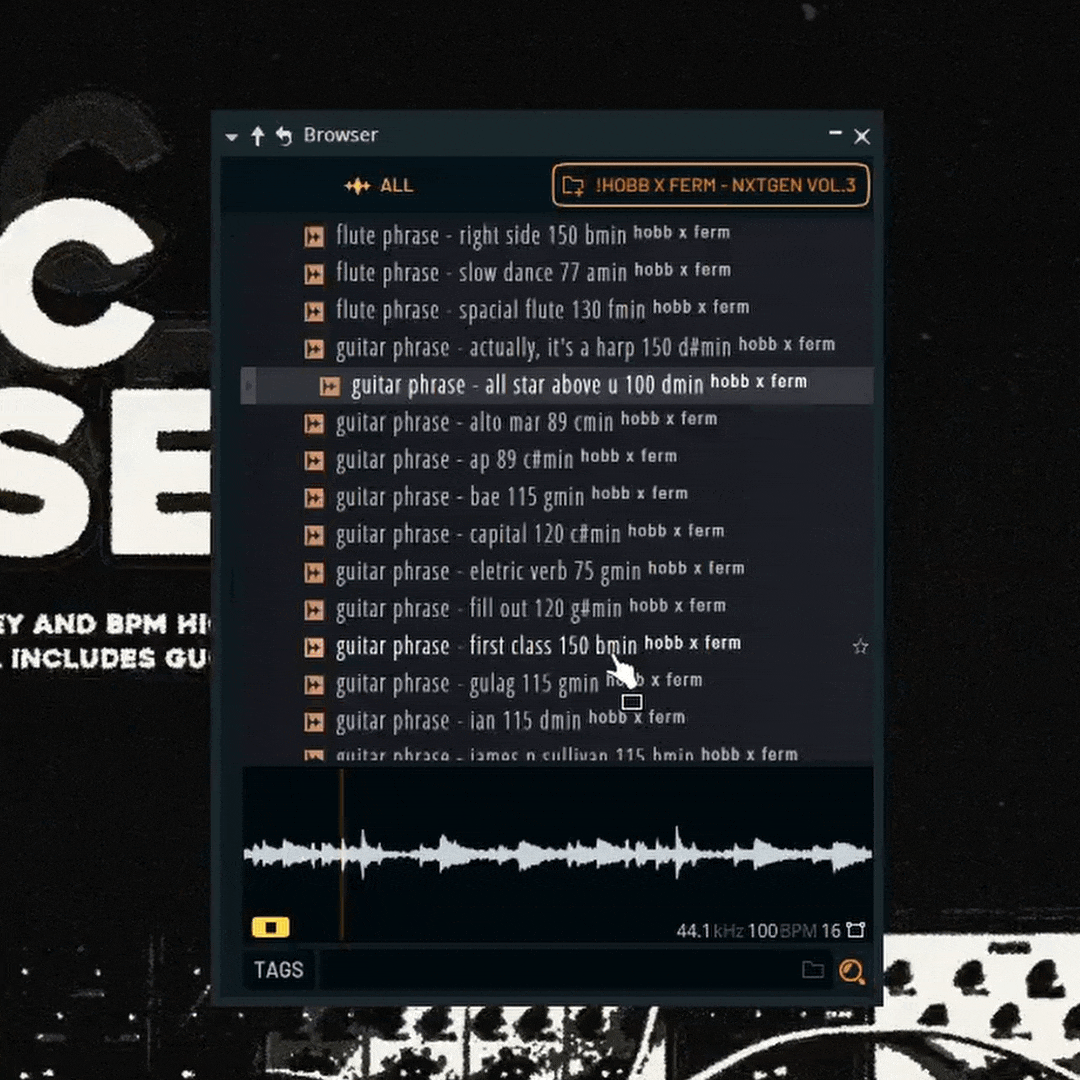Click the waveform preview to seek playback
Viewport: 1080px width, 1080px height.
click(557, 855)
